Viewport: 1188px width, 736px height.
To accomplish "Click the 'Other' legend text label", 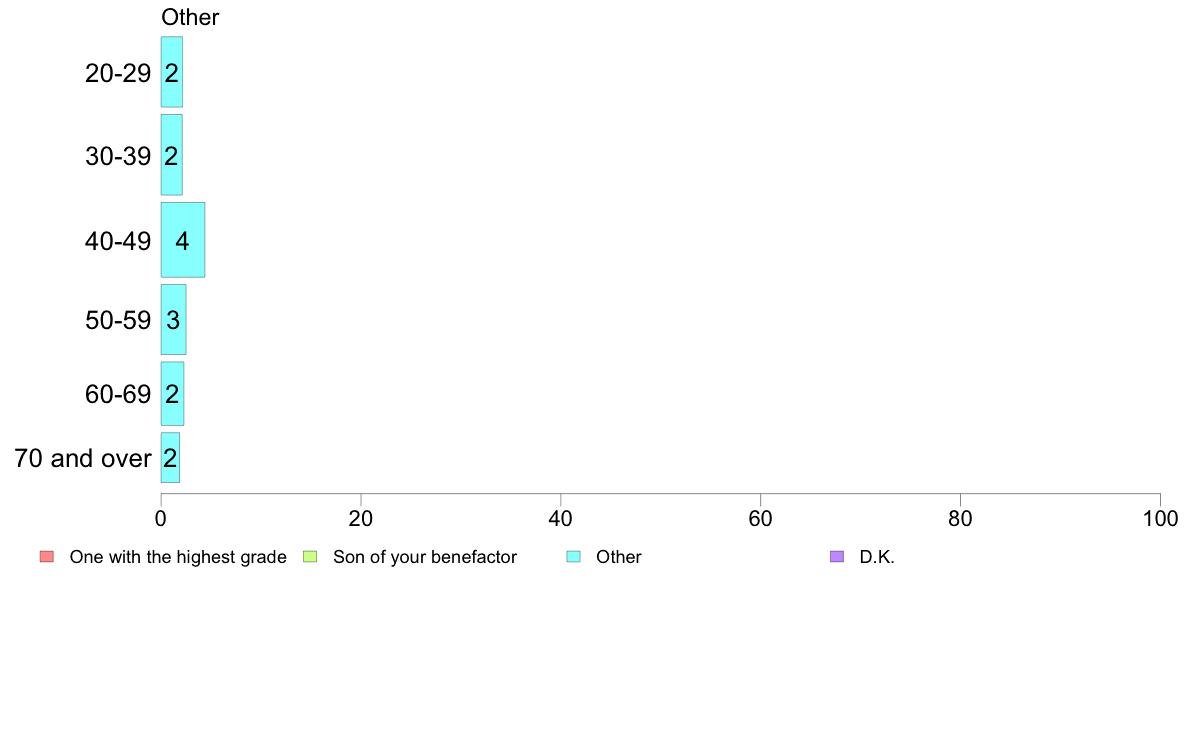I will (x=618, y=557).
